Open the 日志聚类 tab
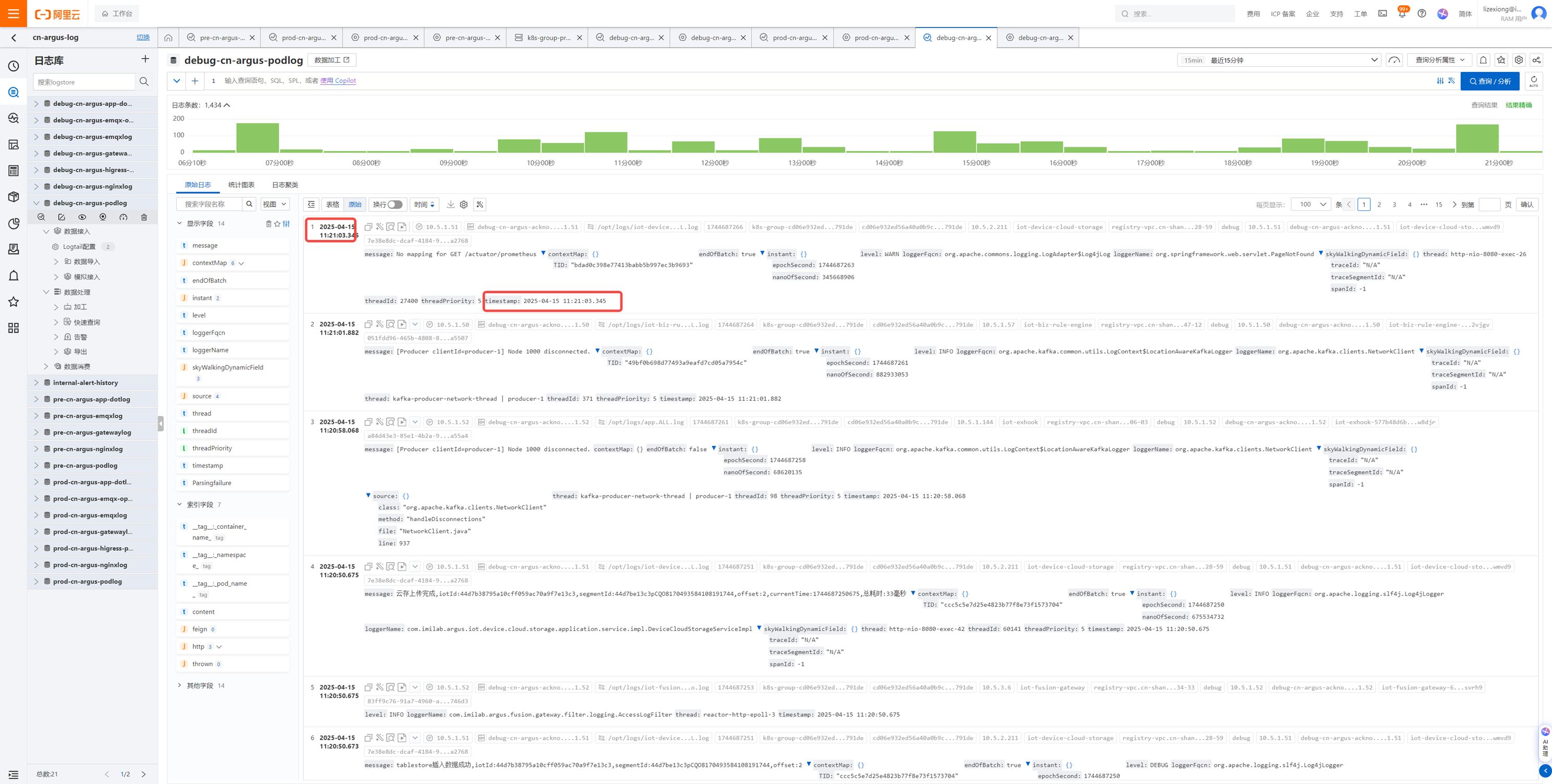 (x=285, y=185)
